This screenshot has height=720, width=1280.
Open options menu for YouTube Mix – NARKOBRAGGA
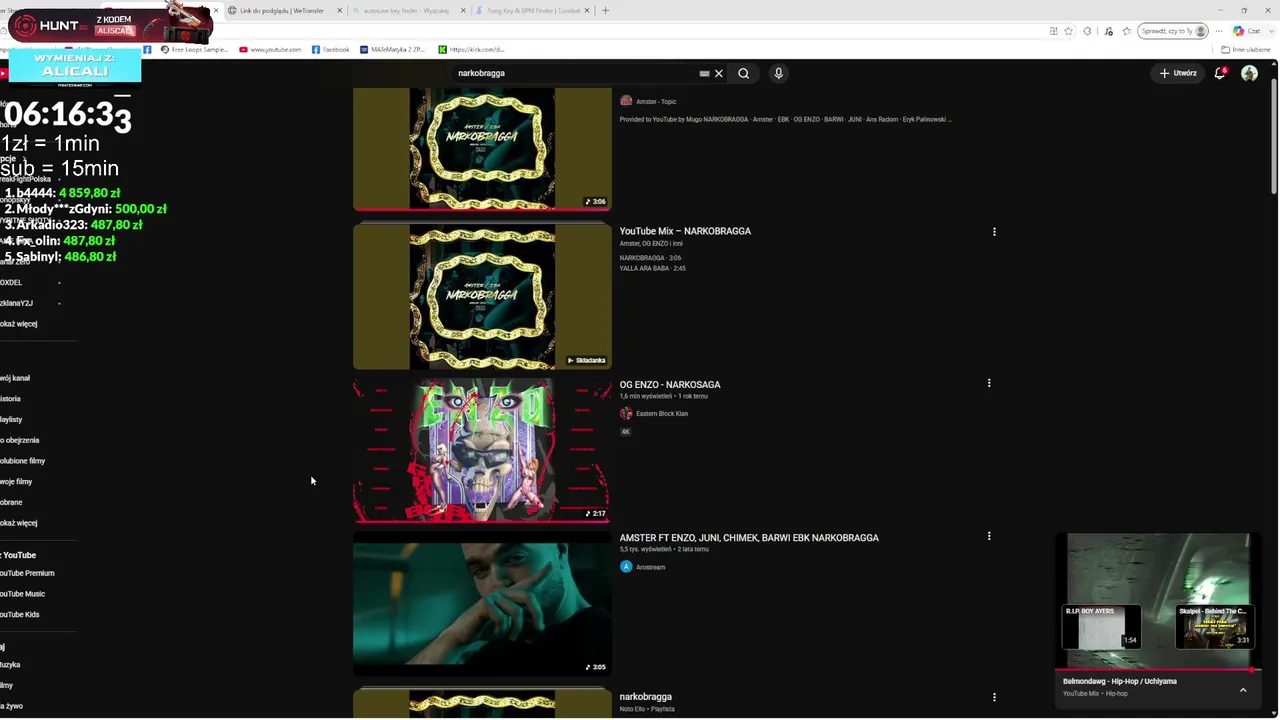(x=994, y=232)
